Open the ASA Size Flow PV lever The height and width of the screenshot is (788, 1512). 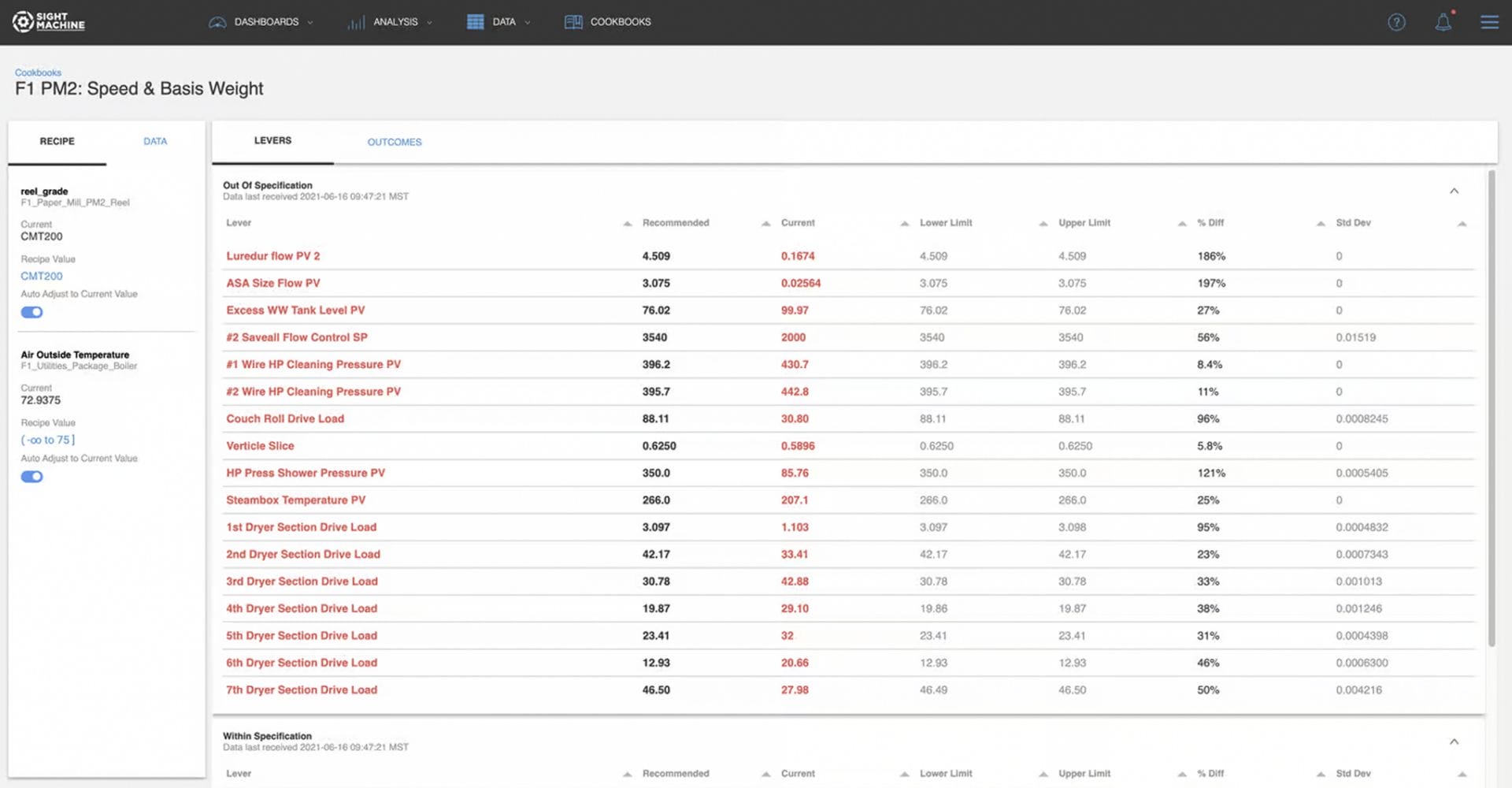tap(273, 283)
